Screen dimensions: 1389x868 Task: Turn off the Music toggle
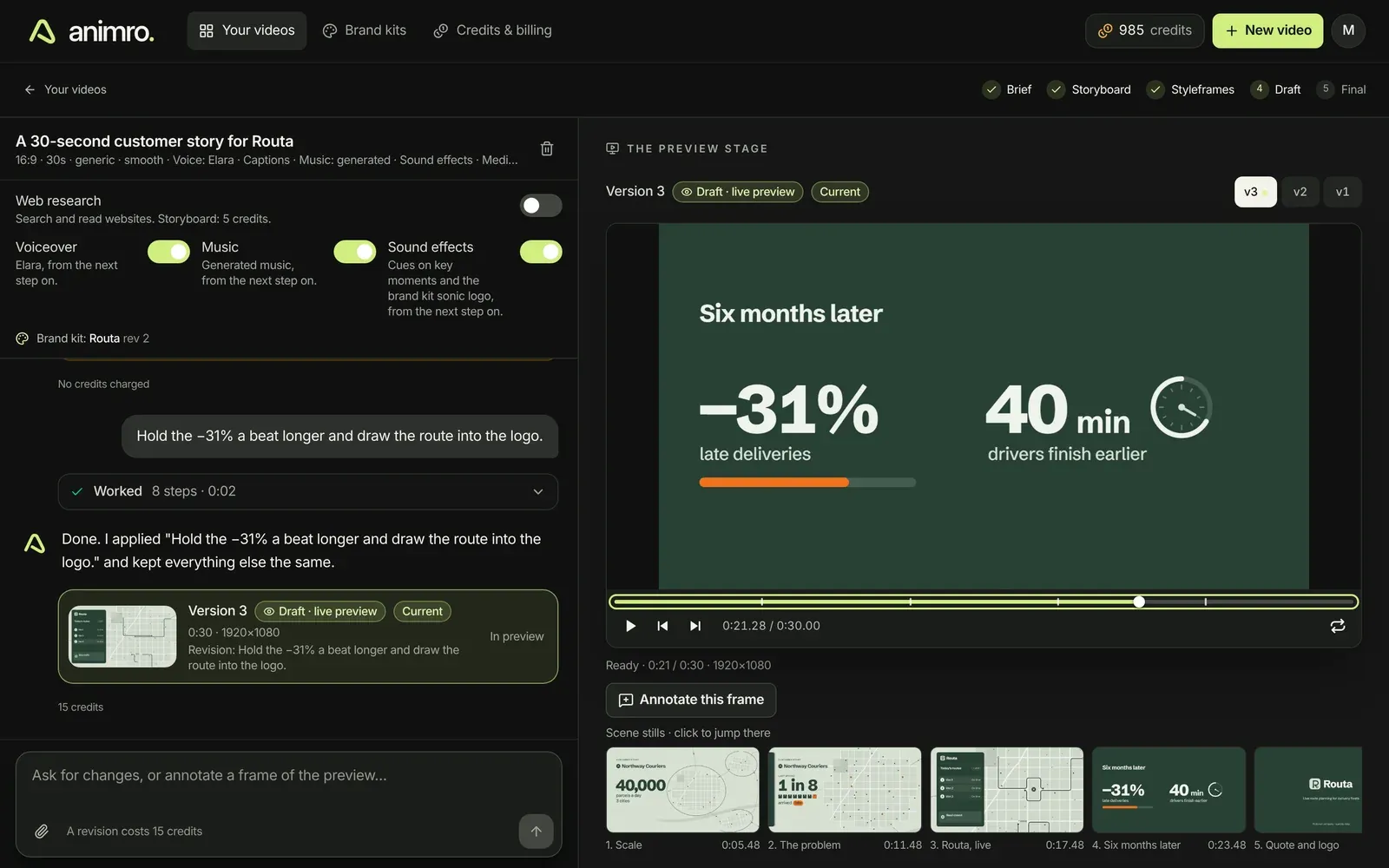[x=355, y=252]
